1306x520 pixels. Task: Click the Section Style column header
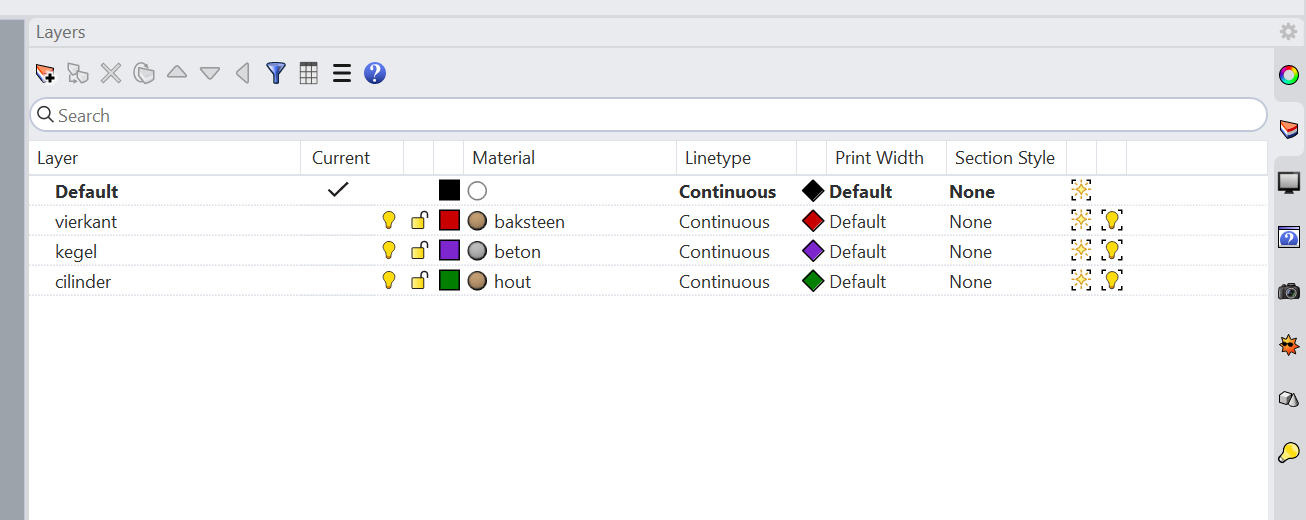tap(1004, 158)
